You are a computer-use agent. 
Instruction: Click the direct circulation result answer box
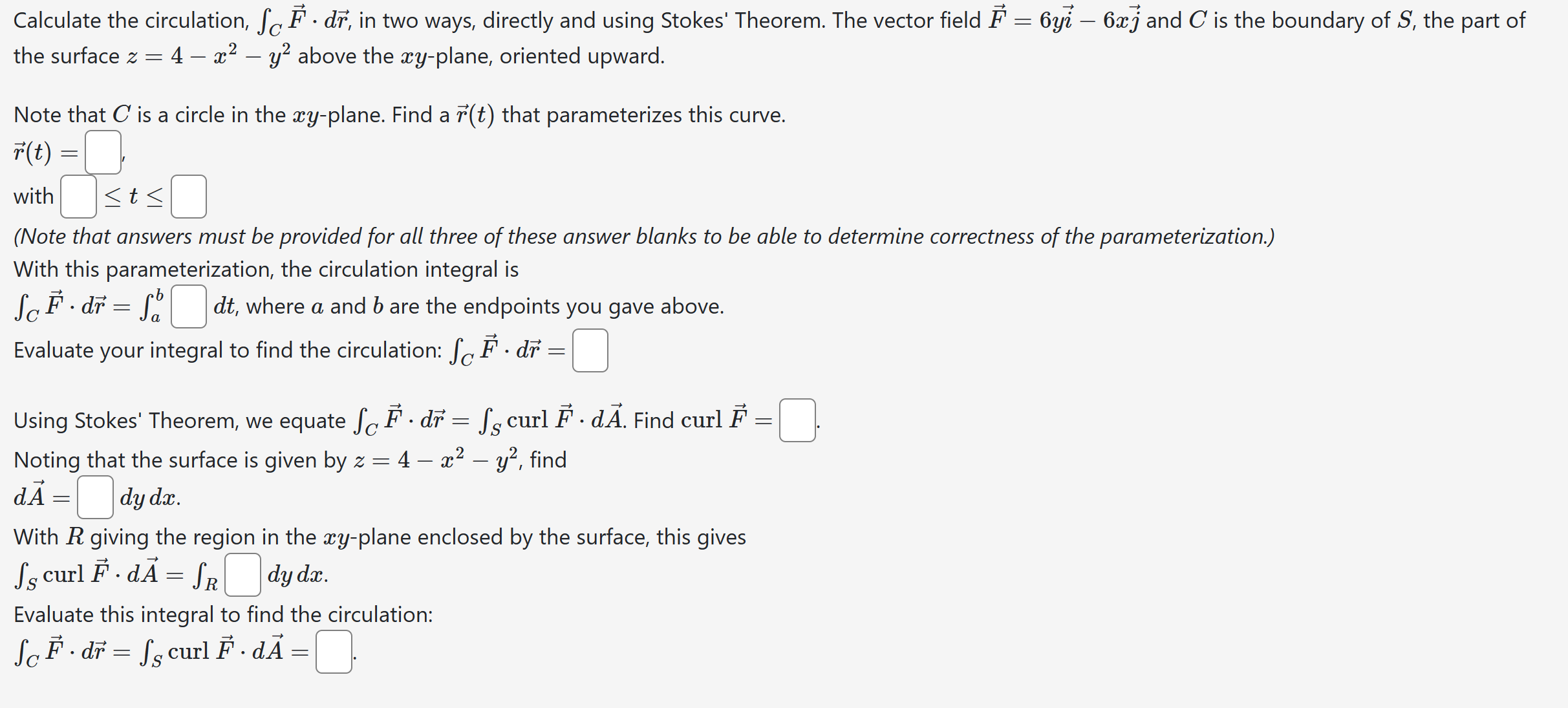pyautogui.click(x=590, y=350)
